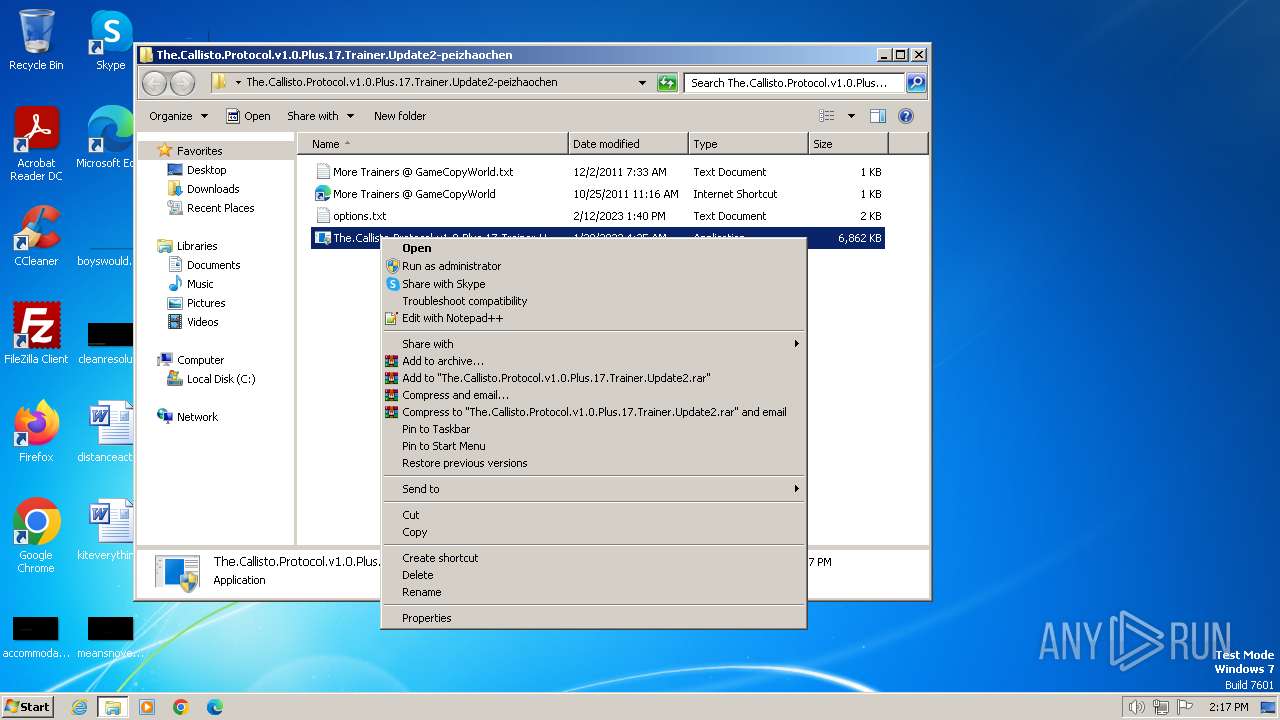Click the taskbar volume speaker icon
Image resolution: width=1280 pixels, height=720 pixels.
click(1136, 707)
